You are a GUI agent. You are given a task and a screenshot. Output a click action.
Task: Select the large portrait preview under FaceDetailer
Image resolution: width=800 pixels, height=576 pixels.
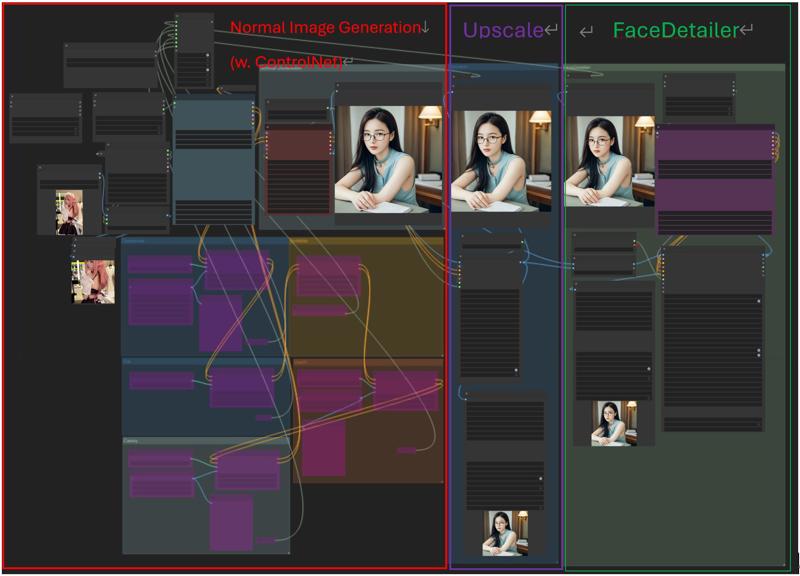click(x=610, y=161)
